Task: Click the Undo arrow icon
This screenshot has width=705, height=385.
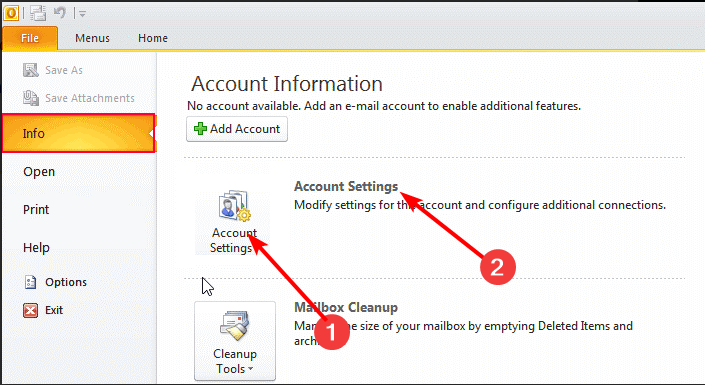Action: [x=60, y=13]
